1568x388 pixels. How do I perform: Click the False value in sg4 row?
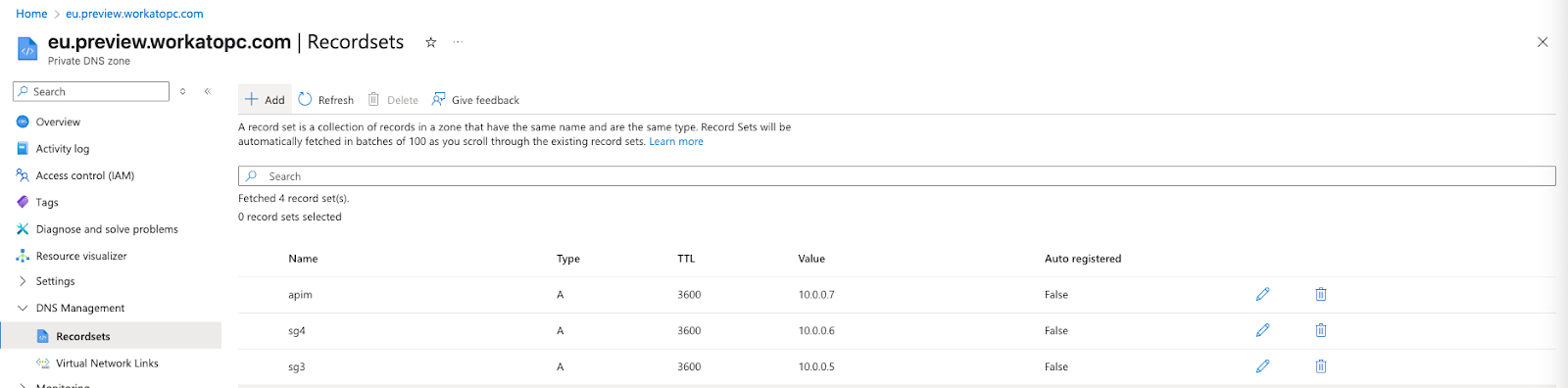click(x=1056, y=331)
